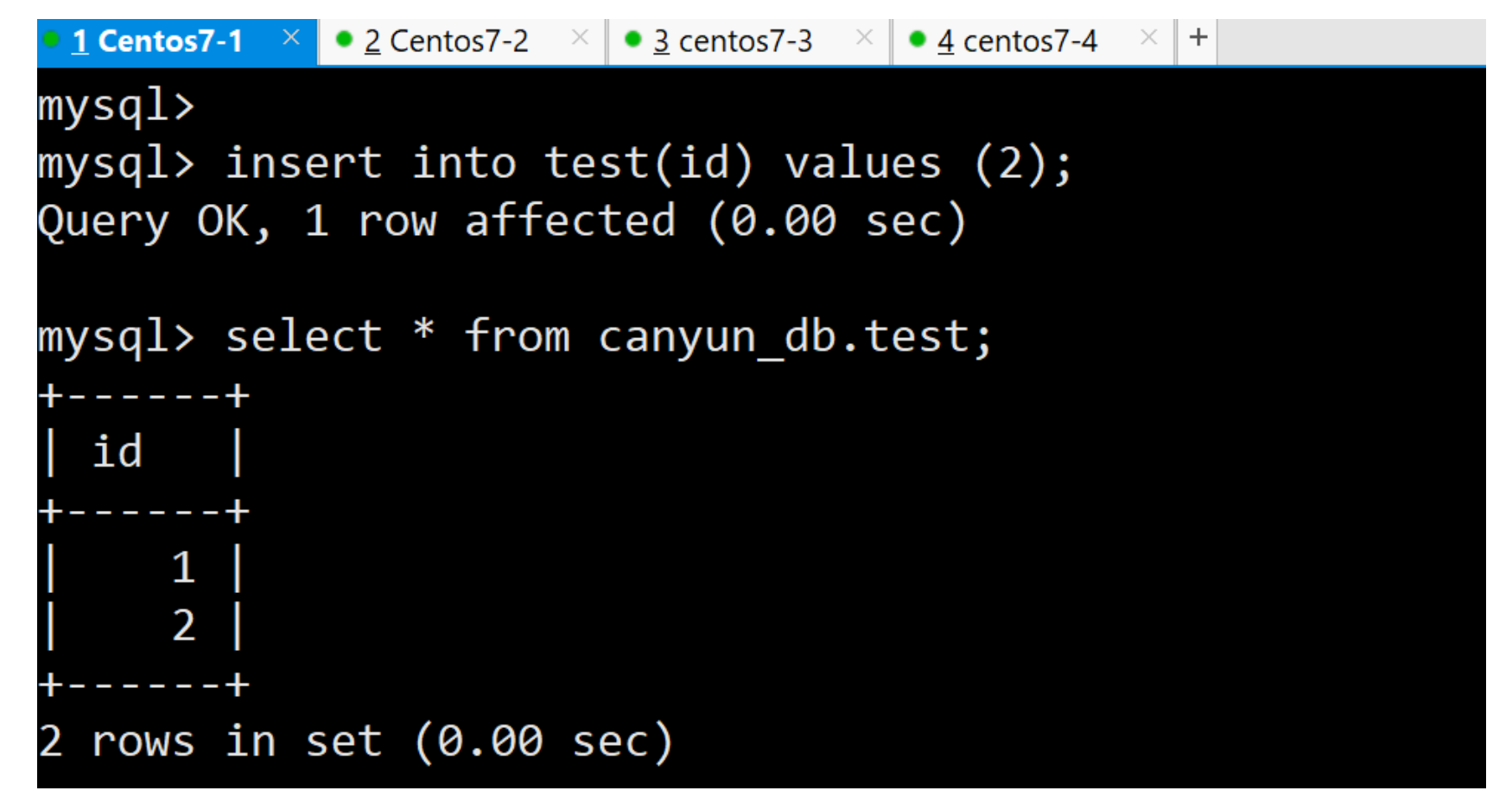
Task: Close the Centos7-1 tab
Action: click(x=291, y=37)
